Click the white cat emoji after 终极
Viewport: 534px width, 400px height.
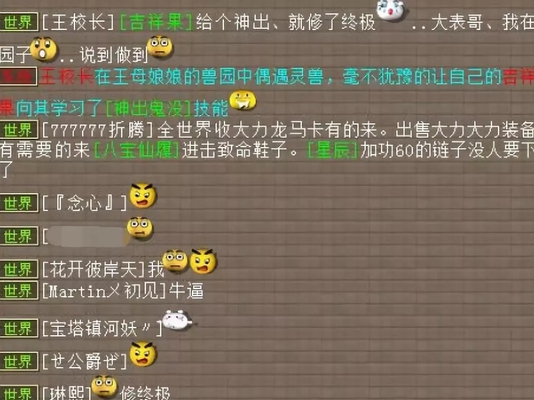390,11
